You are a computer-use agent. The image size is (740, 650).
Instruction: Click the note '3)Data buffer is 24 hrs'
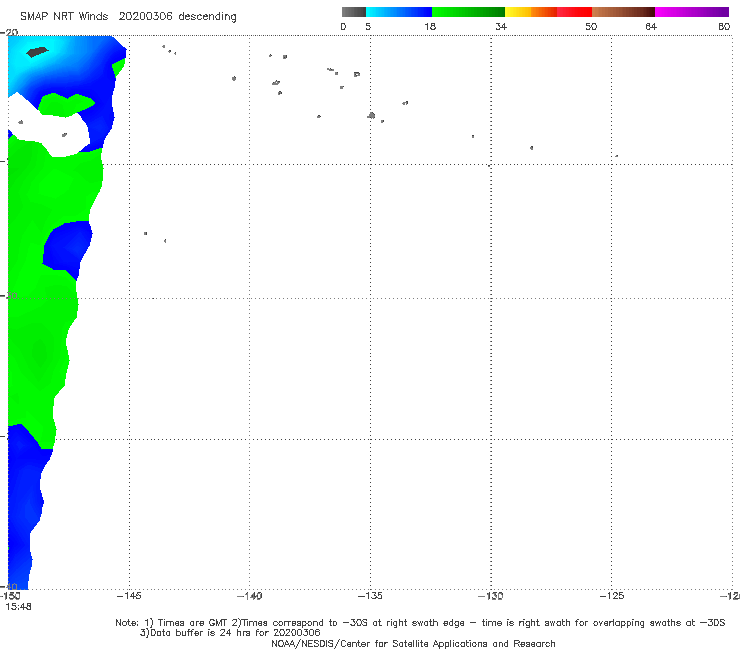(x=230, y=633)
